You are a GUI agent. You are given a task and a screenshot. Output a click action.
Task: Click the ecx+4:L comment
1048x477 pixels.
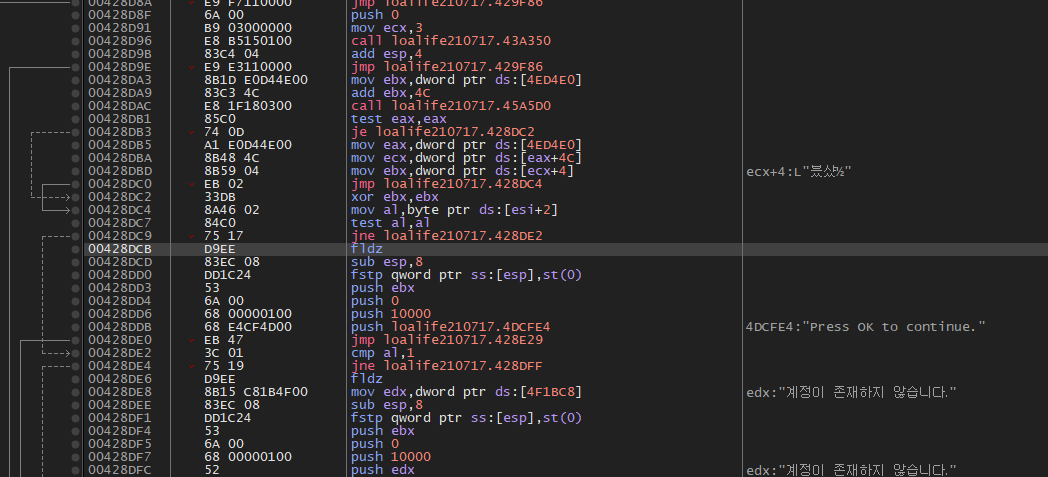tap(799, 172)
